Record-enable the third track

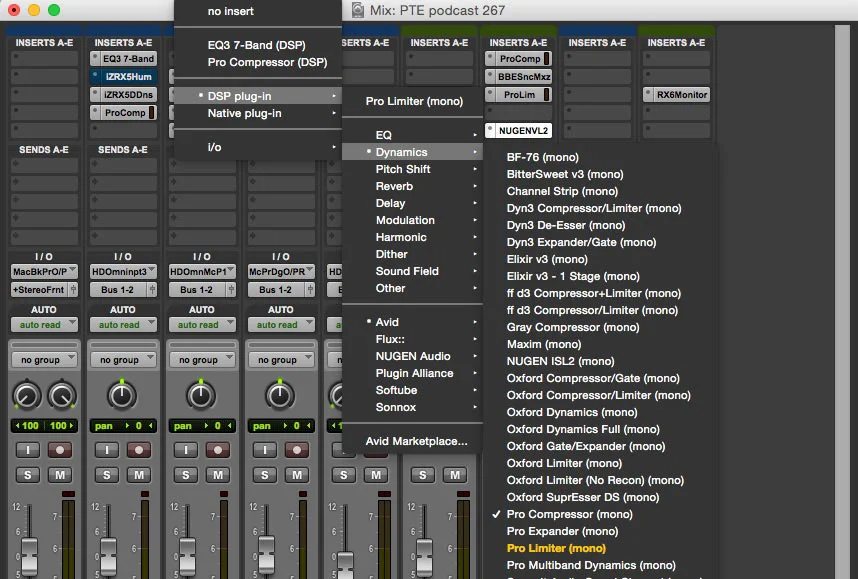tap(218, 450)
